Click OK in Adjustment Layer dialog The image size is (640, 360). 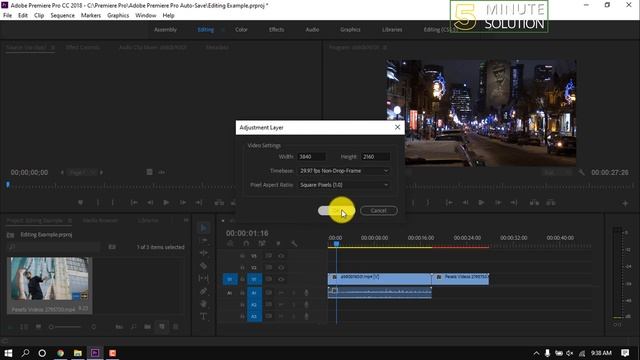(x=336, y=211)
